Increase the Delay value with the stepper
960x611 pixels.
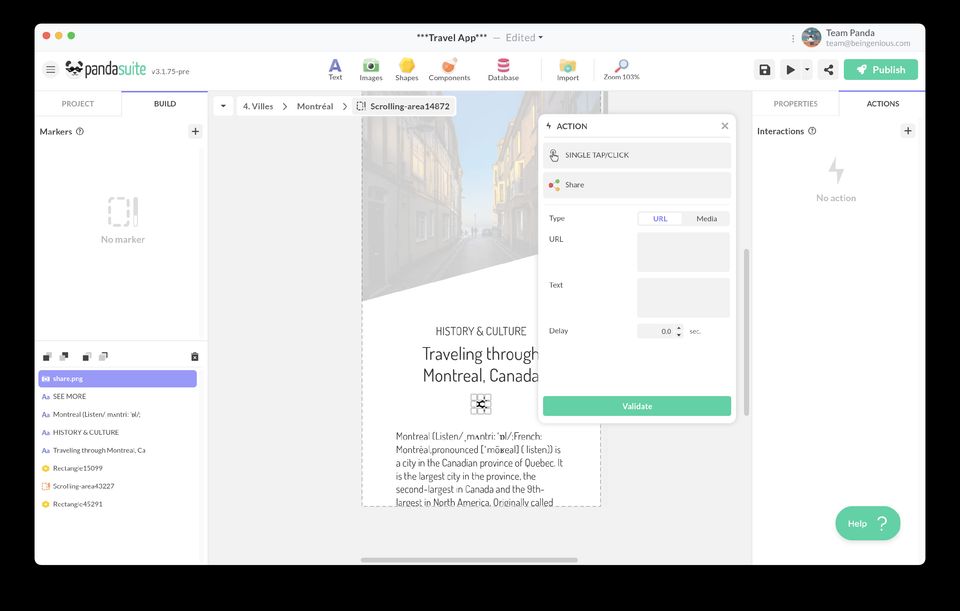(678, 327)
